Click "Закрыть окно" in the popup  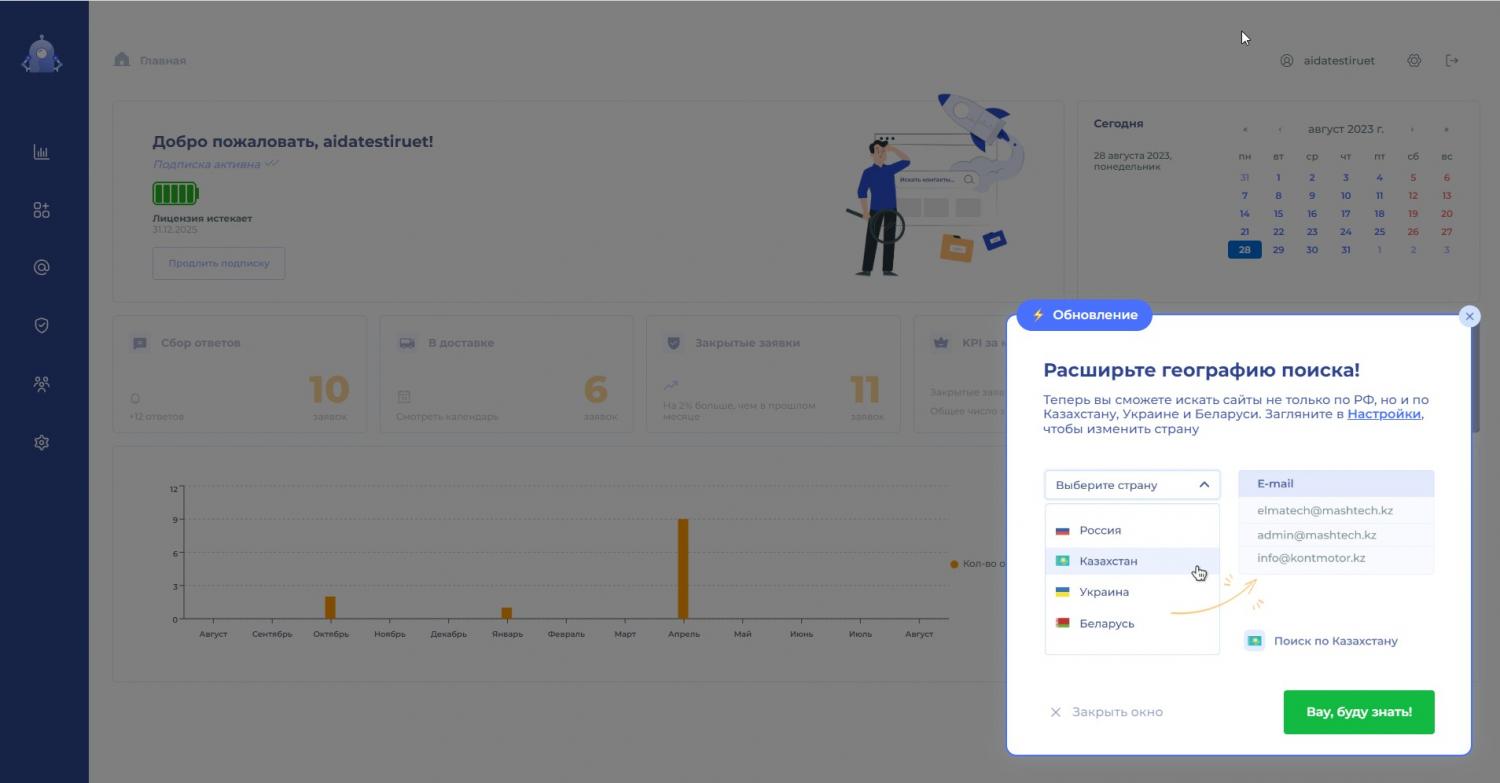click(x=1107, y=712)
